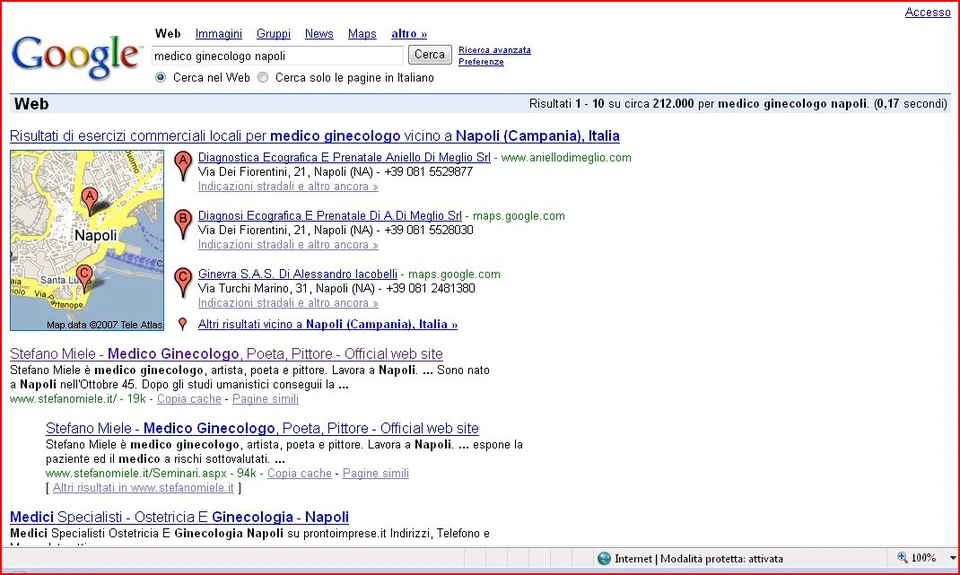Open Diagnostica Ecografica E Prenatale Aniello Di Meglio link

tap(344, 157)
